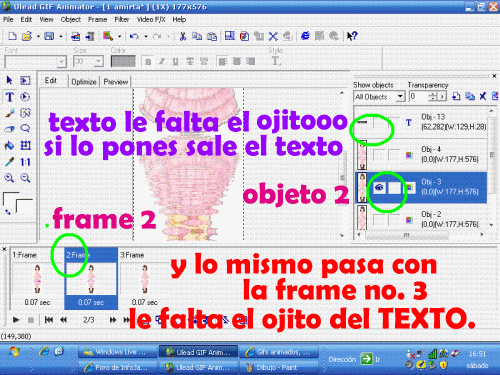Open the Font name dropdown
Screen dimensions: 500x375
click(x=61, y=62)
